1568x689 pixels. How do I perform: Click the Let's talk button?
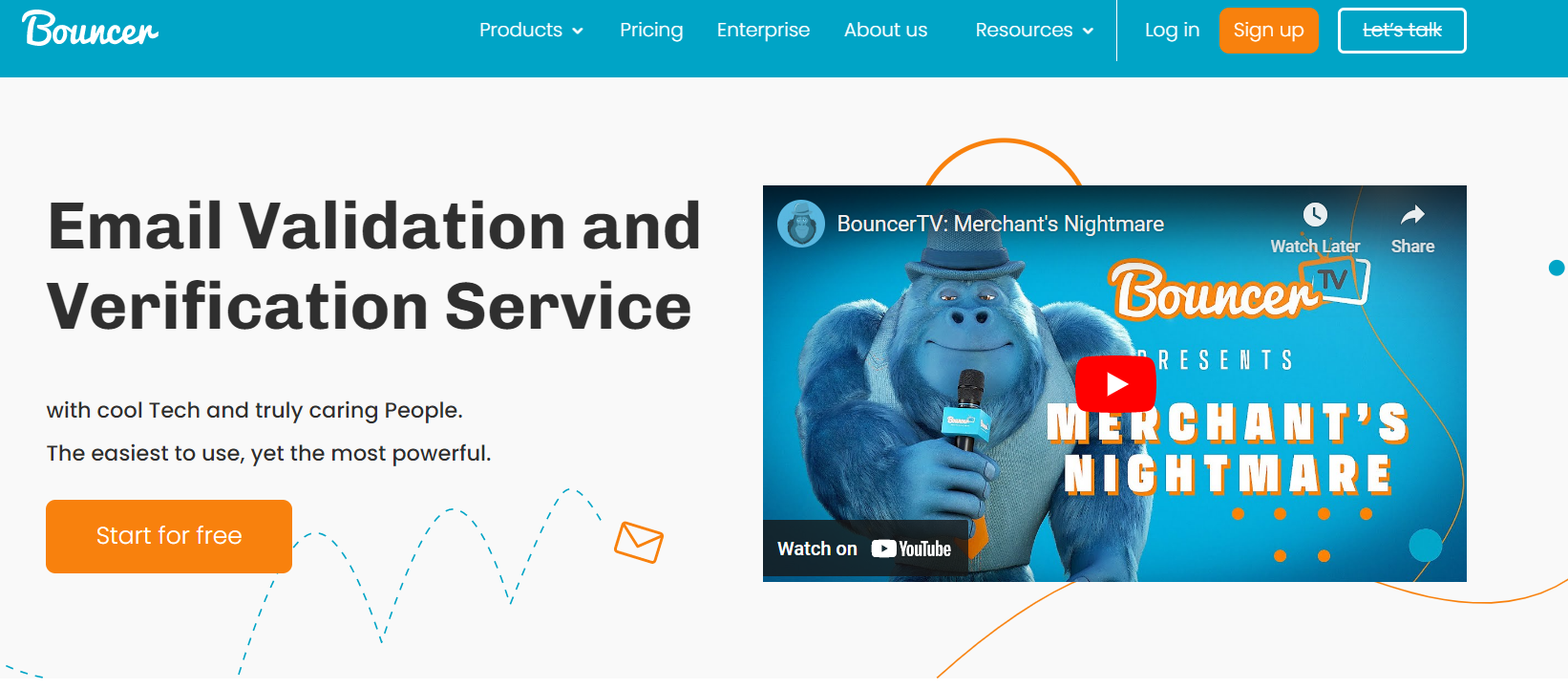(x=1402, y=31)
